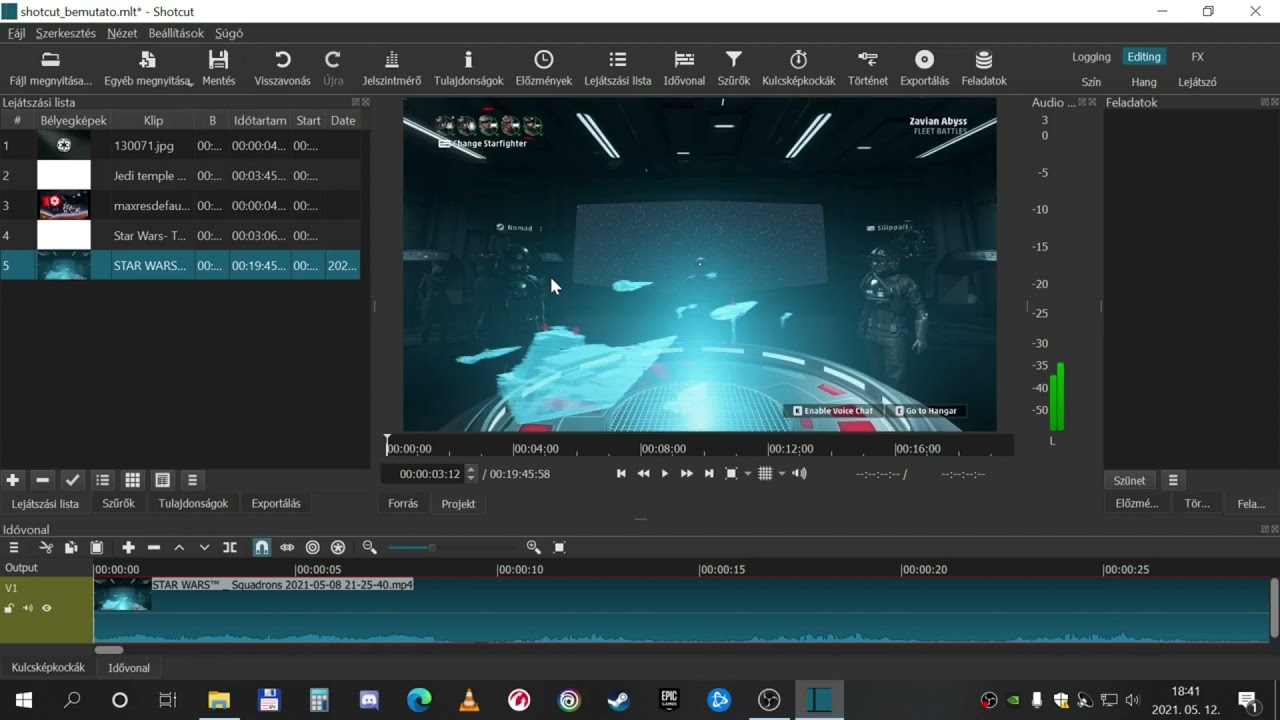This screenshot has height=720, width=1280.
Task: Toggle the Idővonal timeline toolbar button
Action: point(684,68)
